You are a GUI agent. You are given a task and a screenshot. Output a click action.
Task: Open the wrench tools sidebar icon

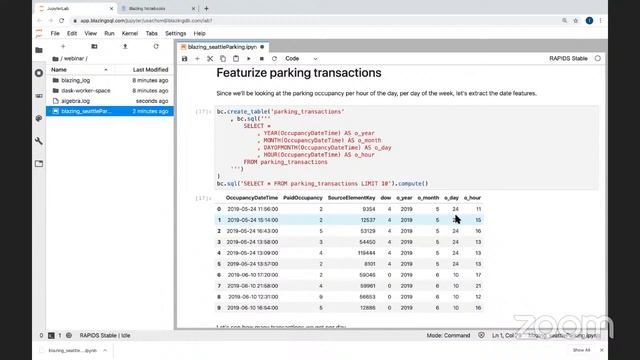pos(39,141)
